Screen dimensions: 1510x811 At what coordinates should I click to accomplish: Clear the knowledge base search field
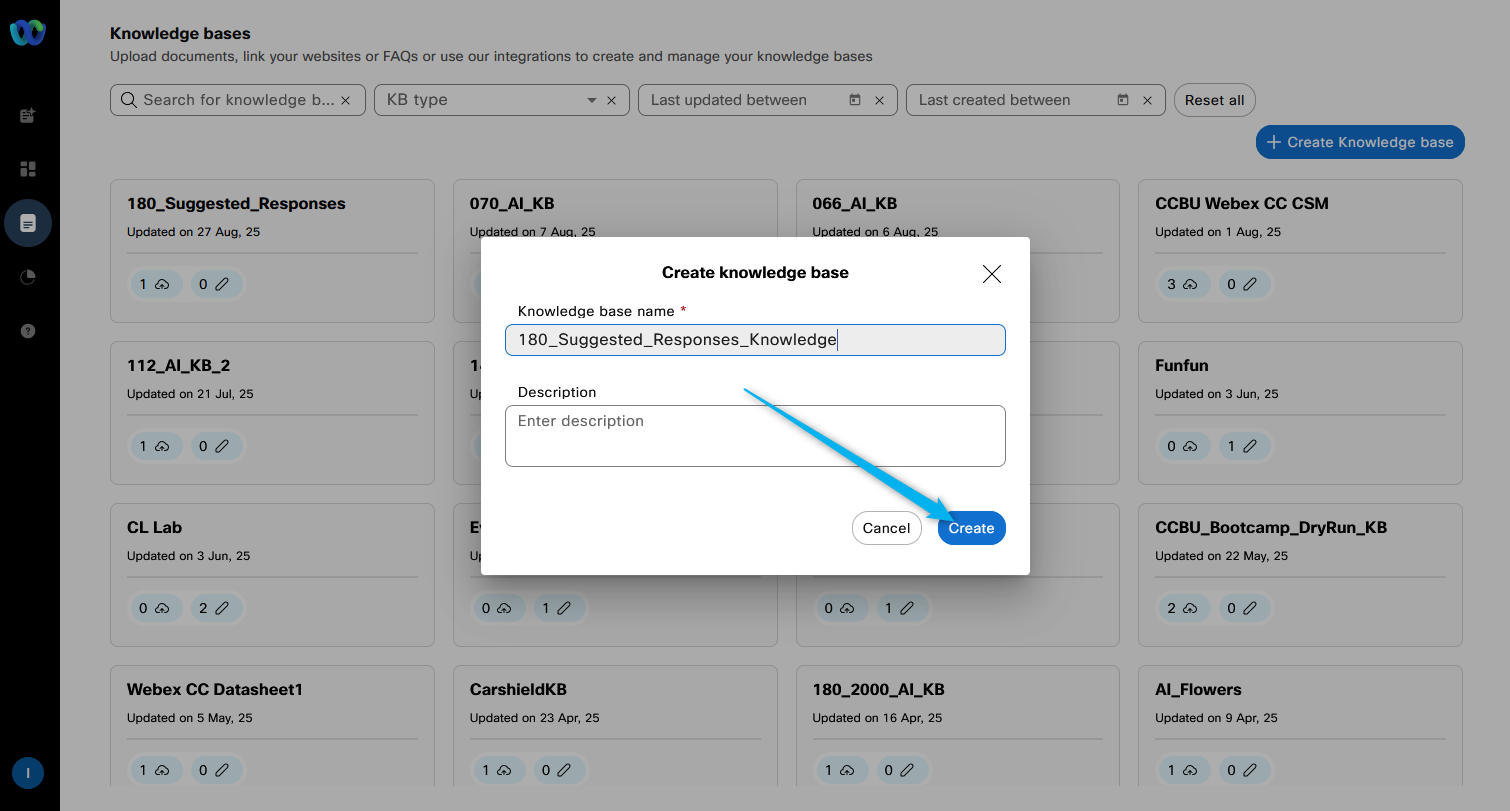[x=346, y=100]
